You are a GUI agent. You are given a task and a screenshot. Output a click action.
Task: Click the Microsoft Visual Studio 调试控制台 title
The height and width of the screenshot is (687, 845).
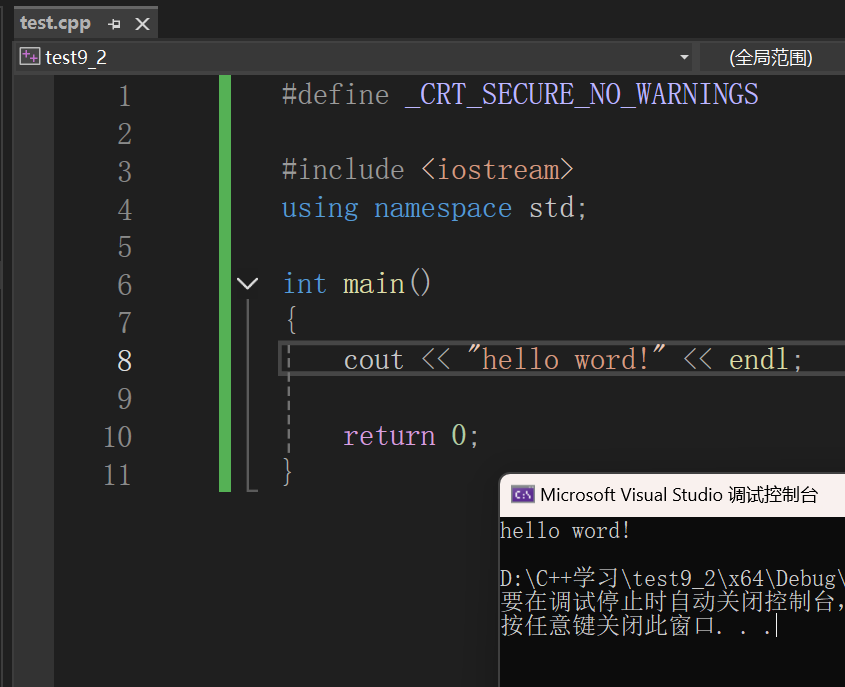point(679,495)
